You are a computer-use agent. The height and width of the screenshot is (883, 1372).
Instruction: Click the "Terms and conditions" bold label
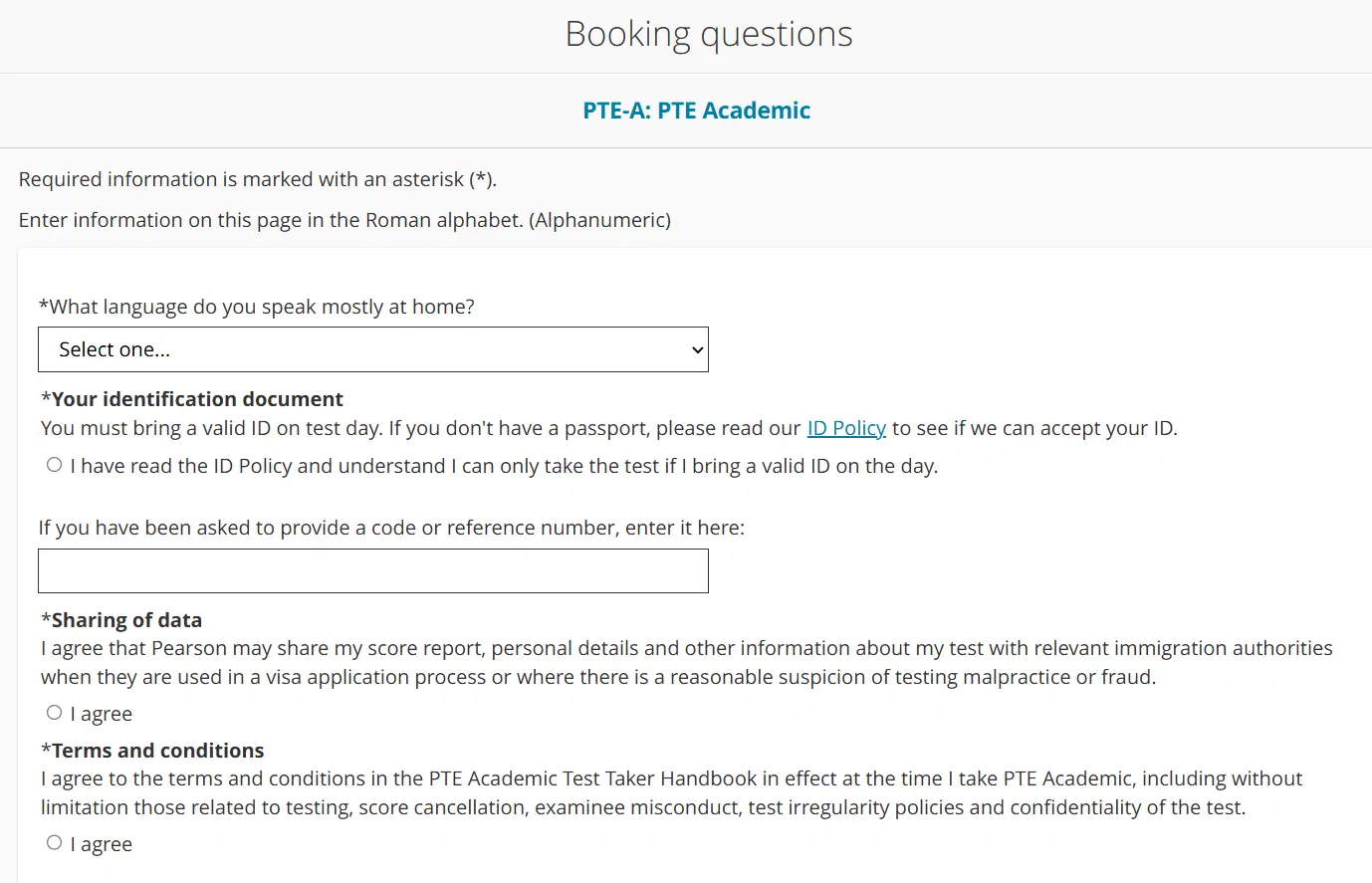(151, 750)
